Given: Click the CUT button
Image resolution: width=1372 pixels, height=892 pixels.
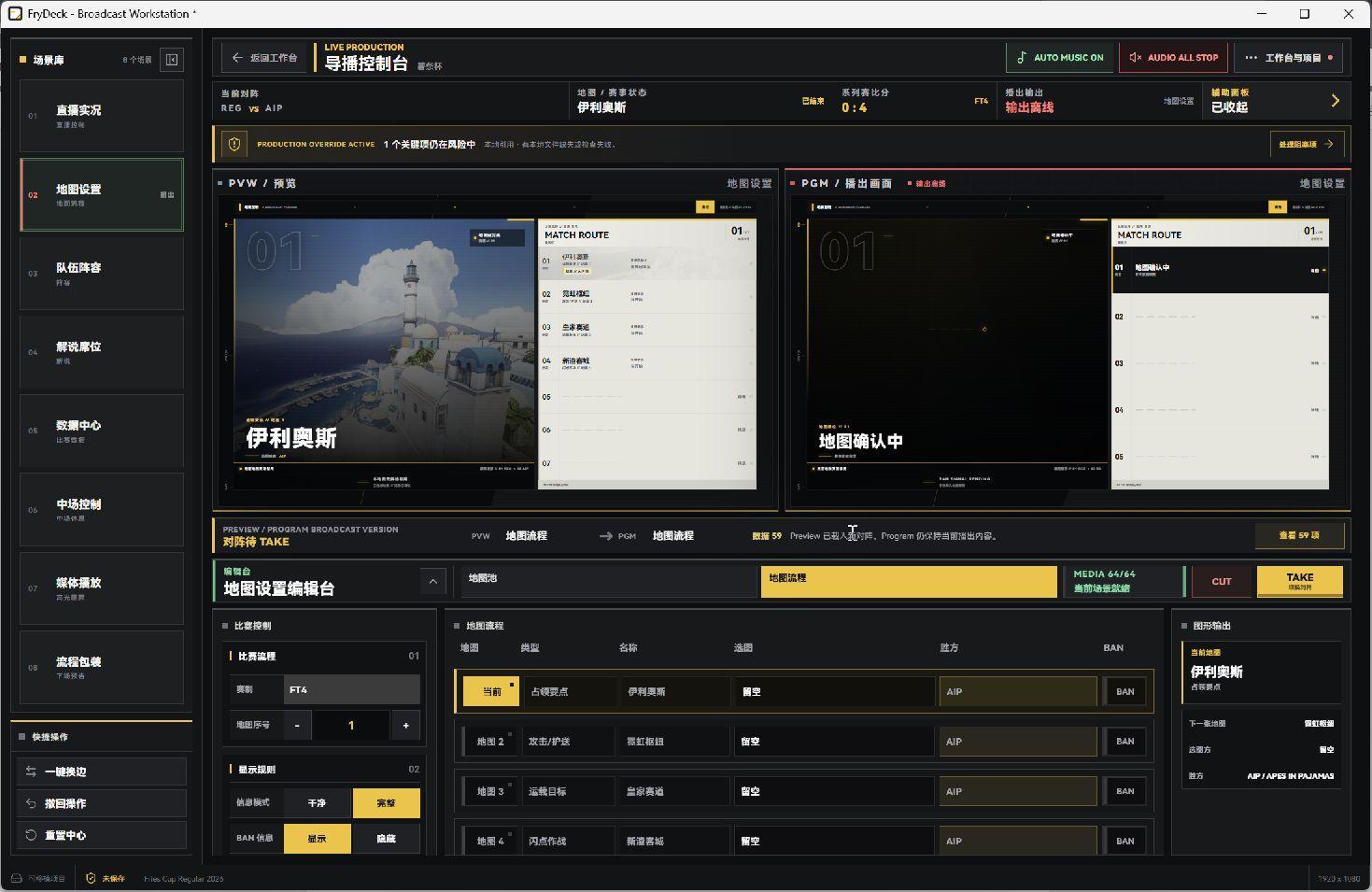Looking at the screenshot, I should [1222, 581].
